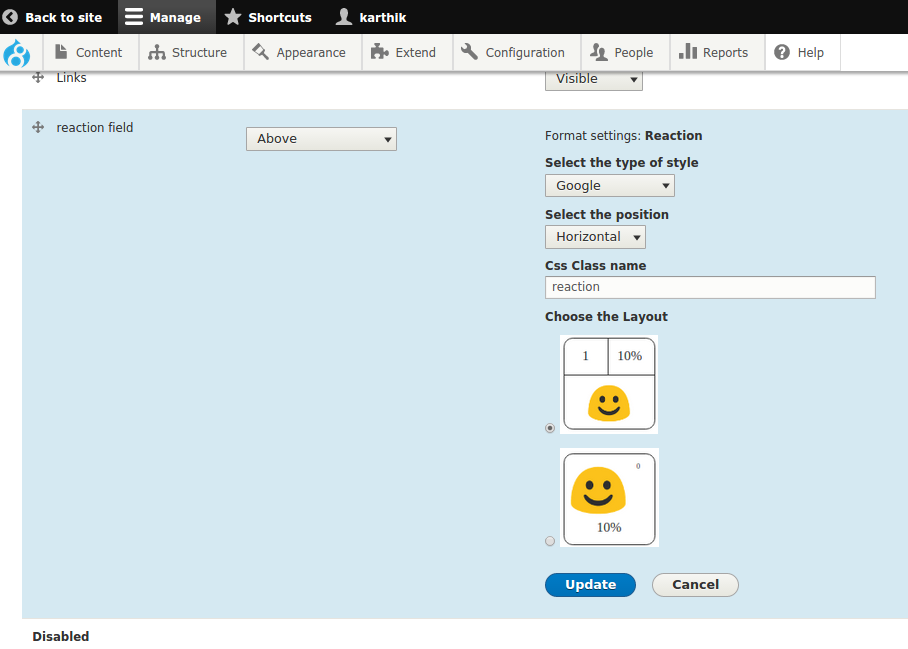
Task: Click the Drupal logo icon
Action: click(x=18, y=53)
